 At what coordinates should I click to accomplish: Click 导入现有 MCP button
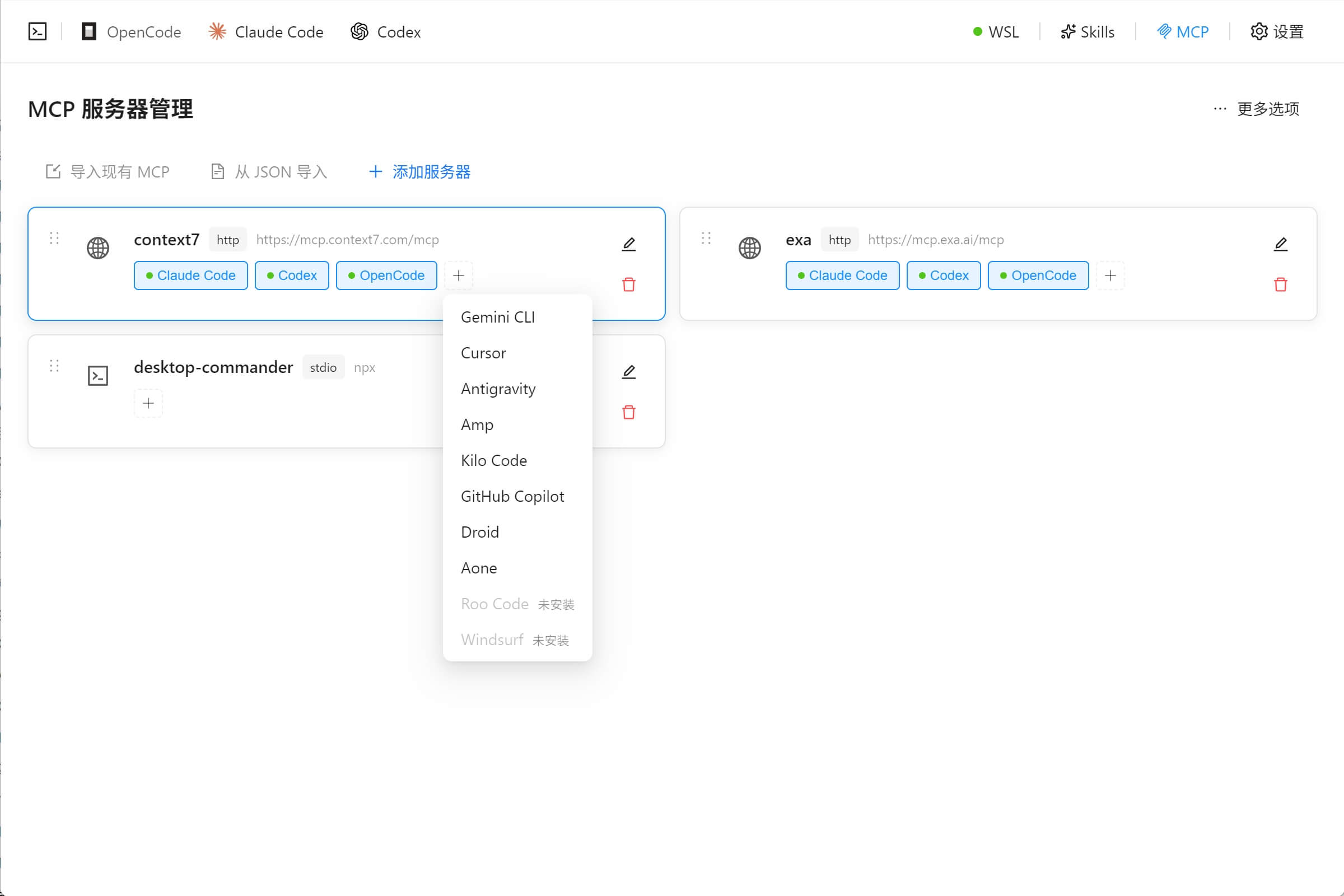tap(108, 171)
